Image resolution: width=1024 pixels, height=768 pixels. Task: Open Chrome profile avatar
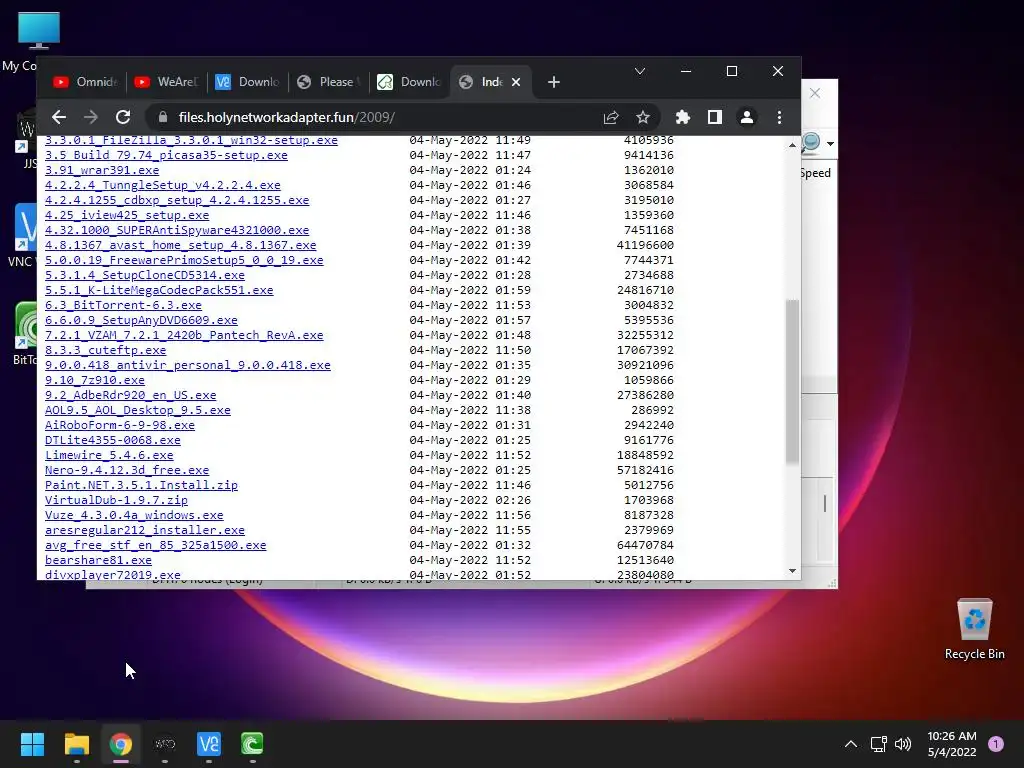point(746,118)
